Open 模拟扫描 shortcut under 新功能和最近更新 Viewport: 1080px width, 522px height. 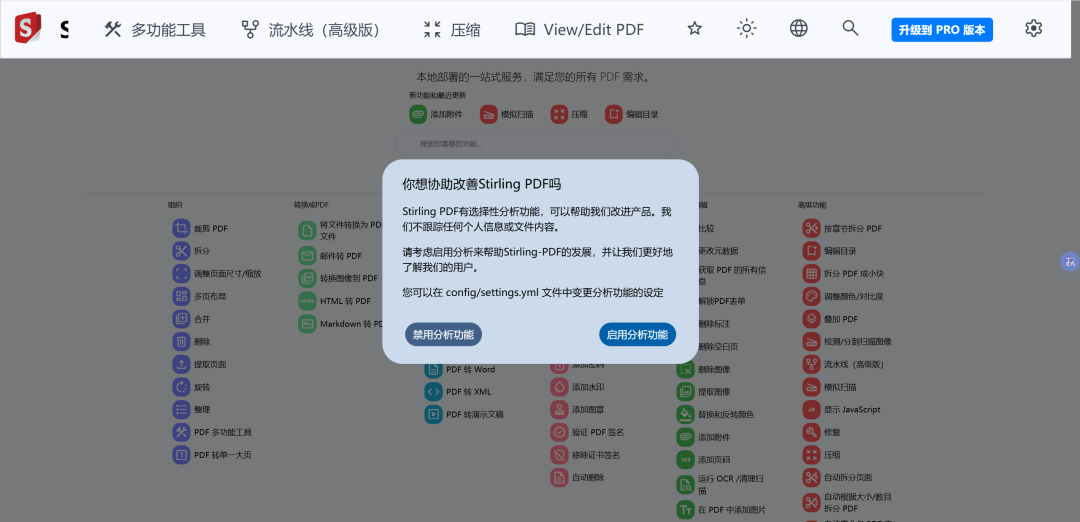pos(507,114)
